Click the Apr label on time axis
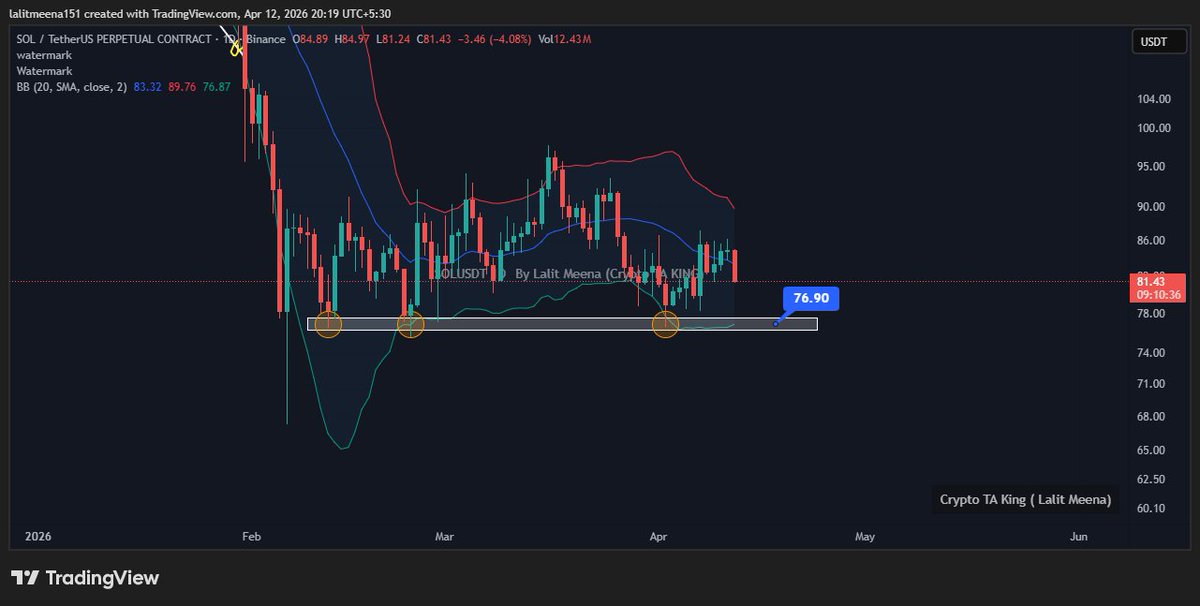 (658, 537)
